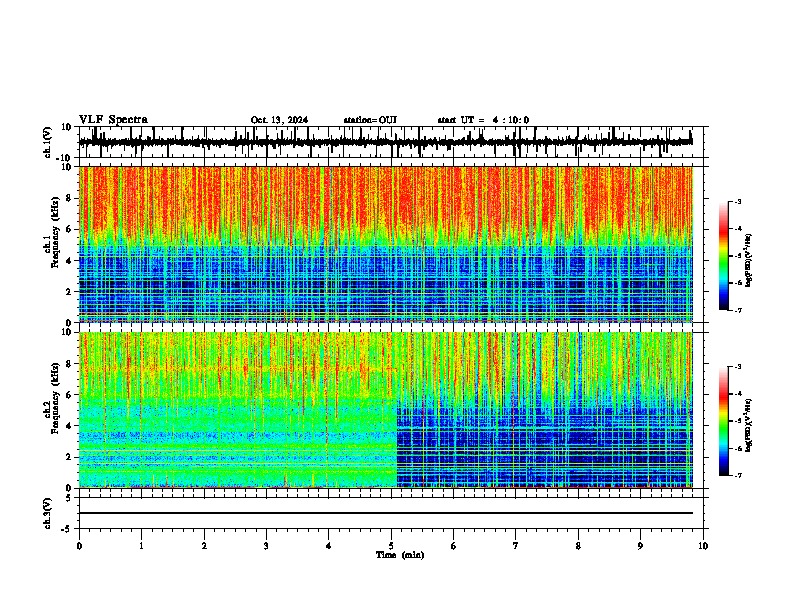Click the 'ch.1(V)' waveform axis label
This screenshot has height=612, width=792.
click(x=49, y=142)
